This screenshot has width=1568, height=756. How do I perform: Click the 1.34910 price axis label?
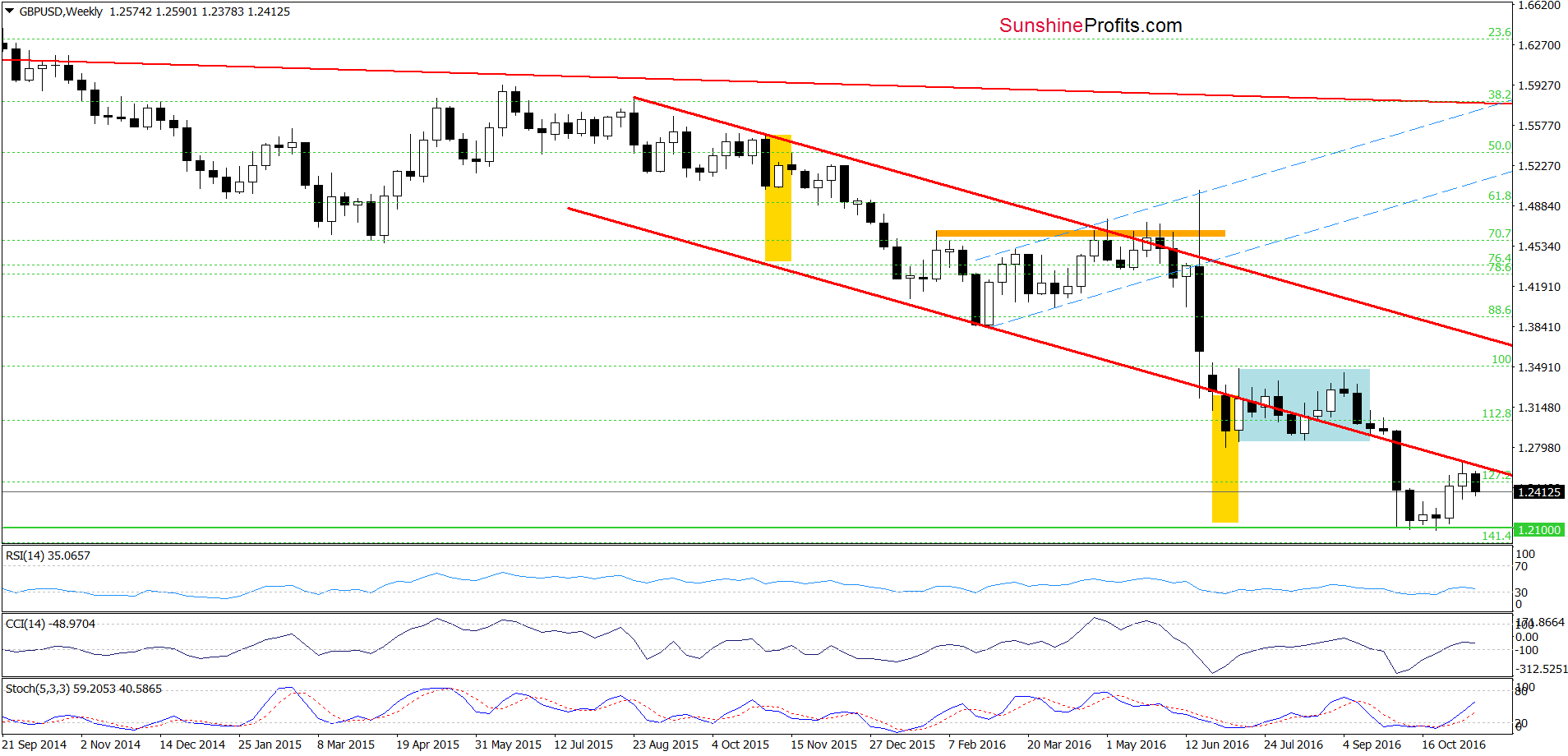[x=1538, y=367]
